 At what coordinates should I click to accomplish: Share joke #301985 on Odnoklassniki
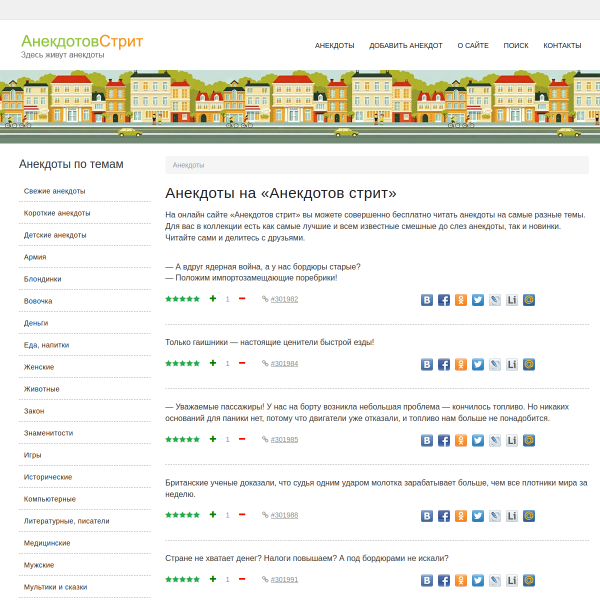pos(461,440)
